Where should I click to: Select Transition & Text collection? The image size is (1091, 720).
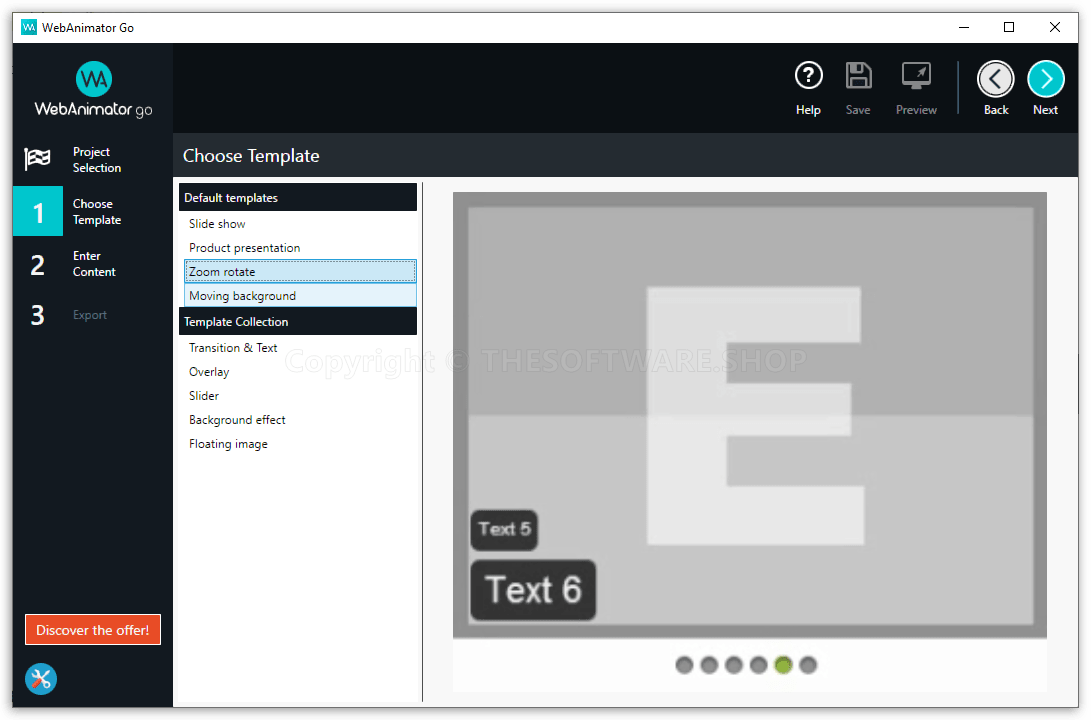[x=233, y=348]
